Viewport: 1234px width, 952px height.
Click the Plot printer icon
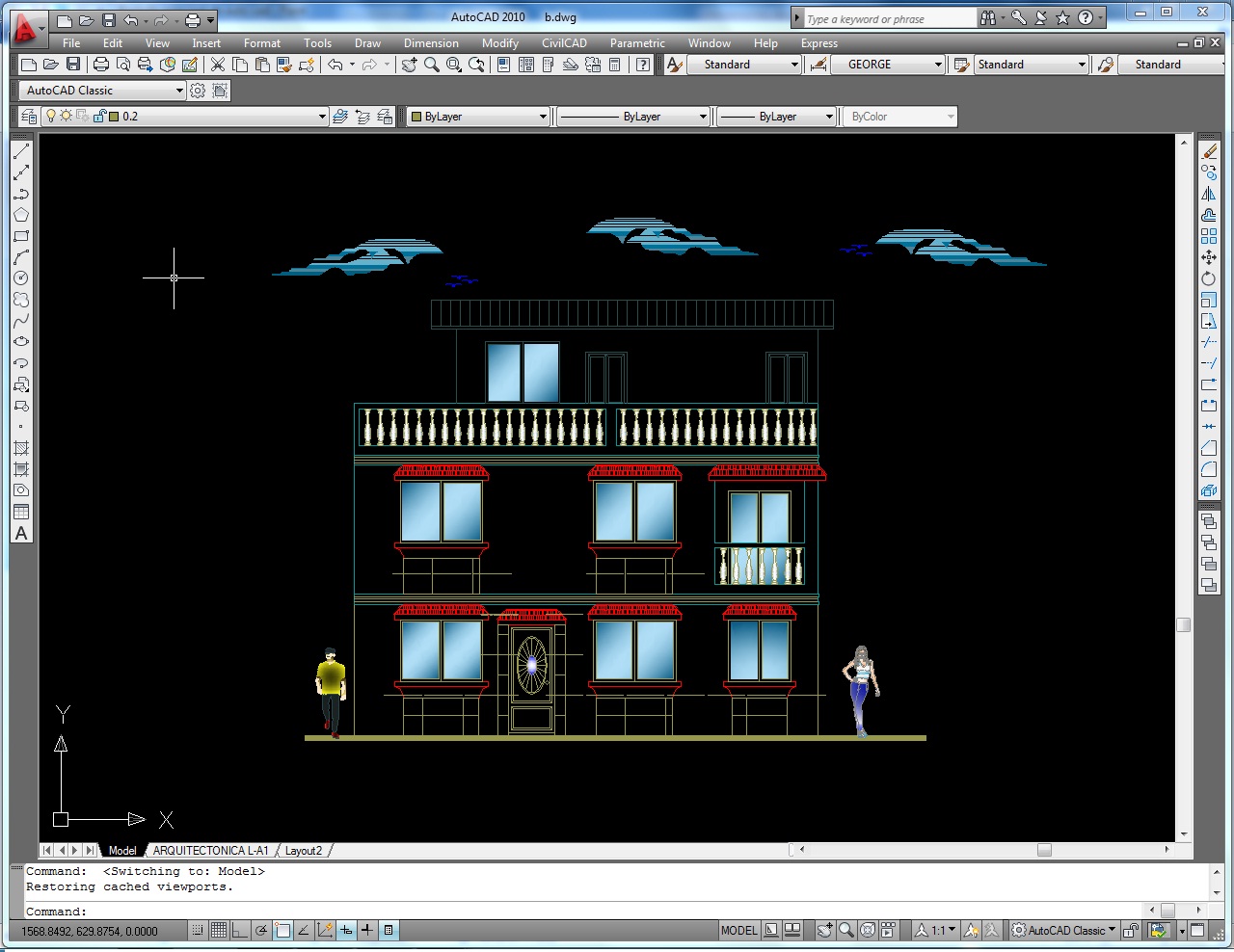click(101, 65)
